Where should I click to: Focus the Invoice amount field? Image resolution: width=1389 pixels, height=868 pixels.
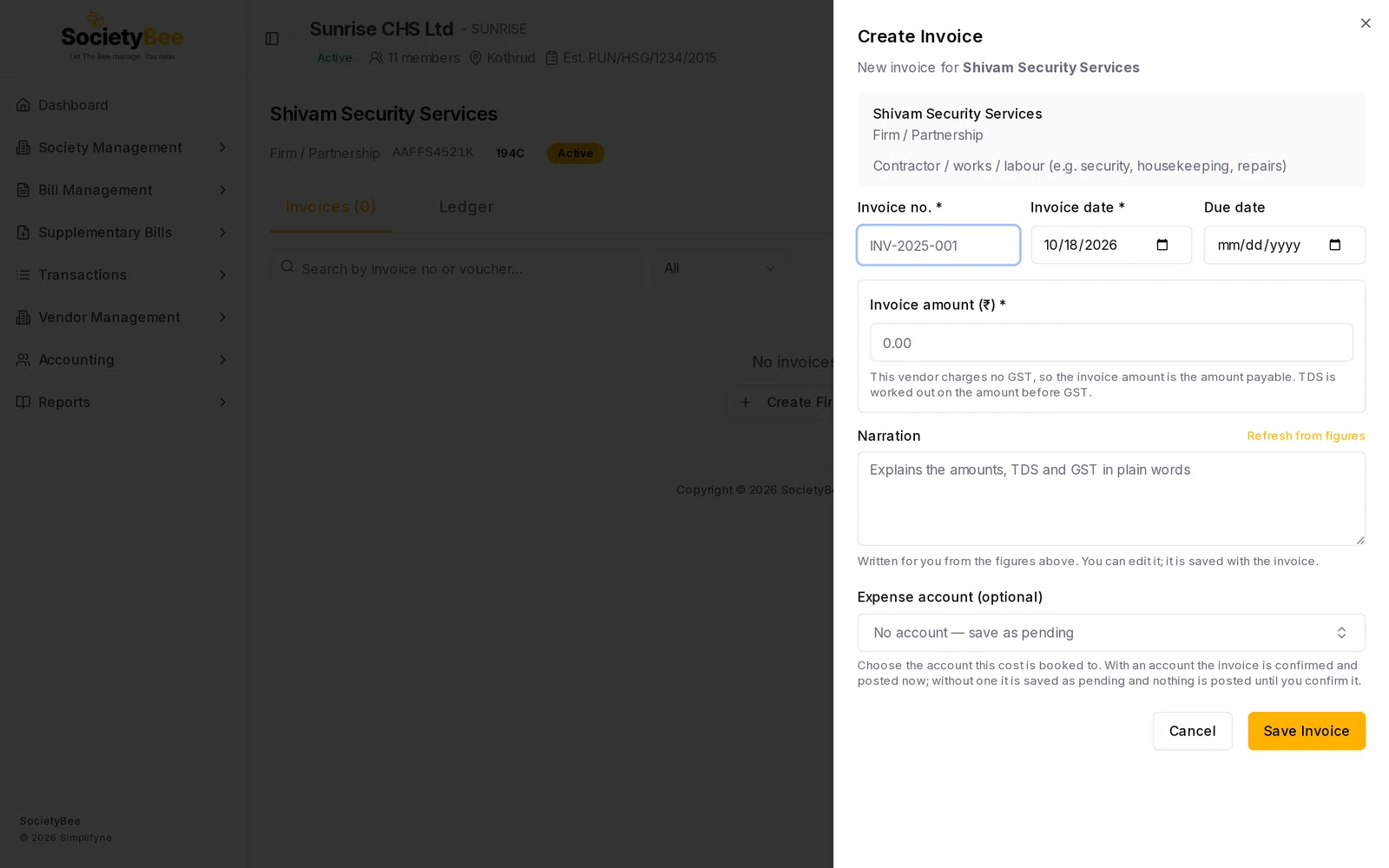(x=1111, y=343)
